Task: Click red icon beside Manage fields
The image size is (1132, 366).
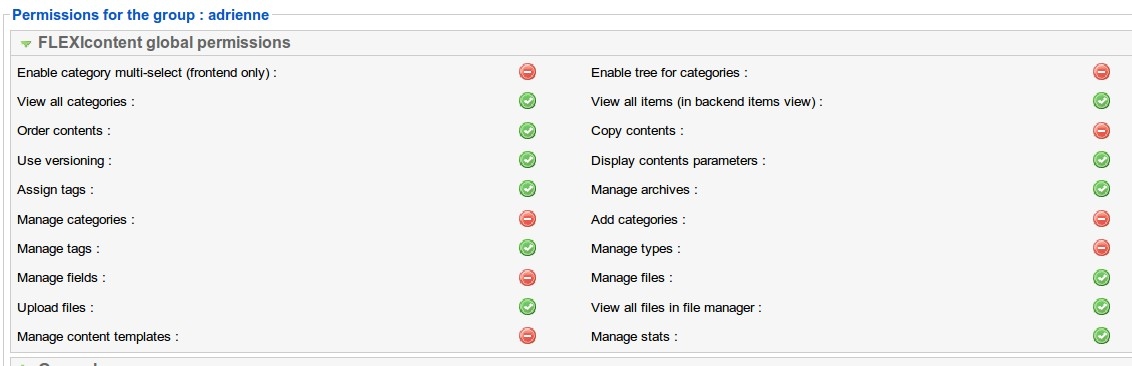Action: click(x=528, y=277)
